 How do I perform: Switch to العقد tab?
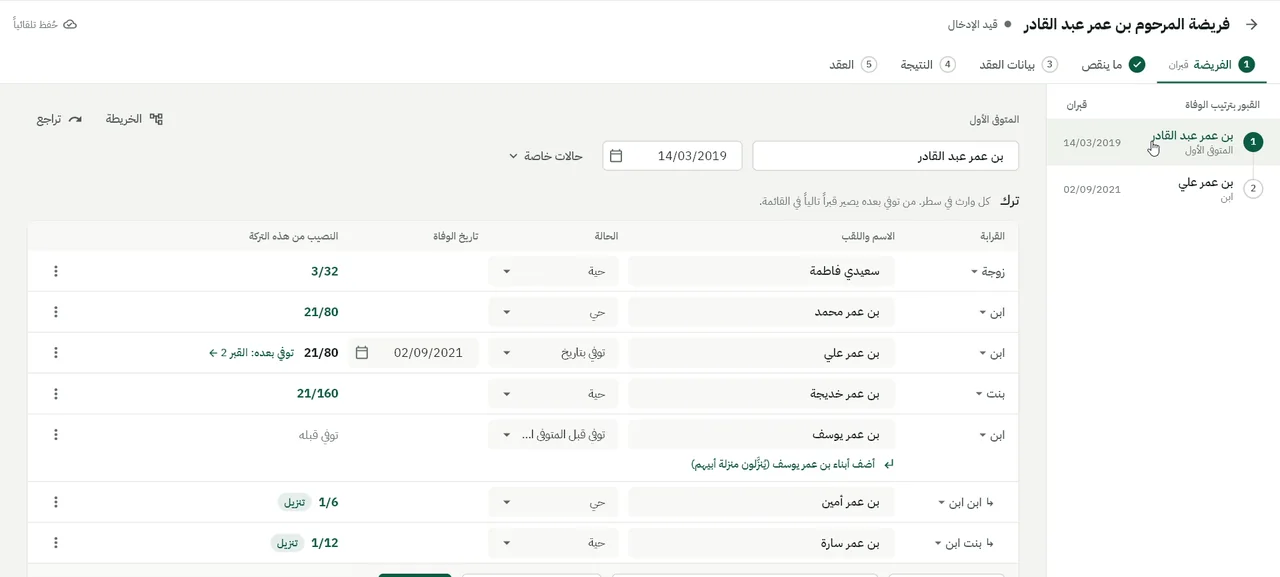853,64
